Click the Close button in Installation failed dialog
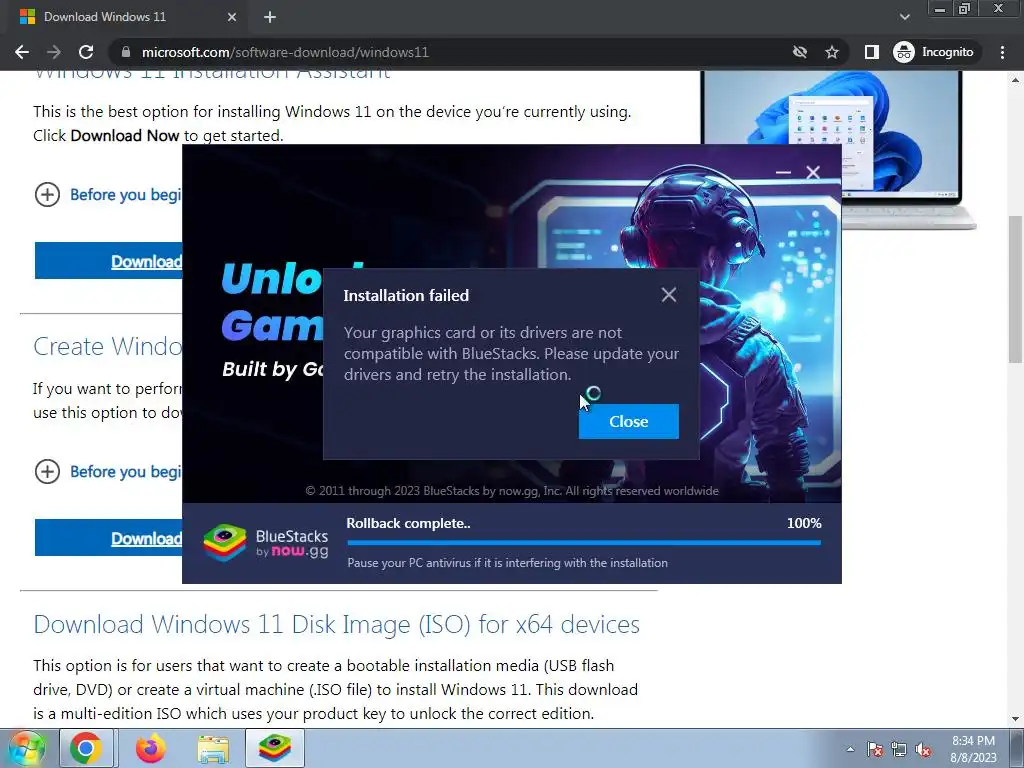Image resolution: width=1024 pixels, height=768 pixels. point(628,421)
